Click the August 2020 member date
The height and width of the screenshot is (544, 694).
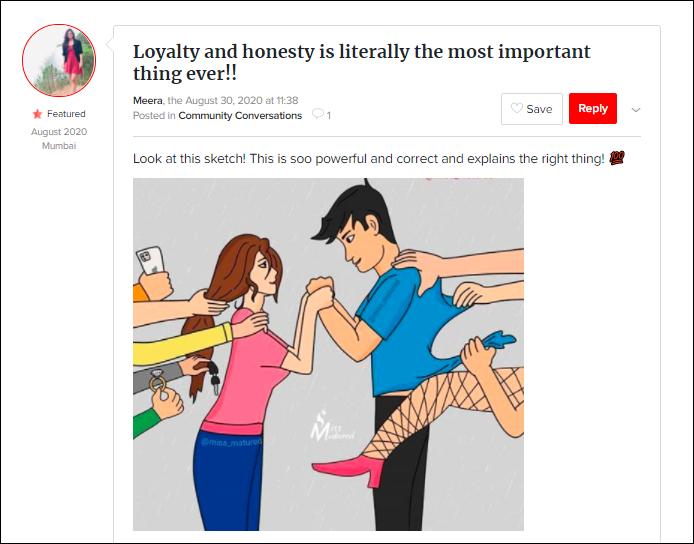[59, 131]
